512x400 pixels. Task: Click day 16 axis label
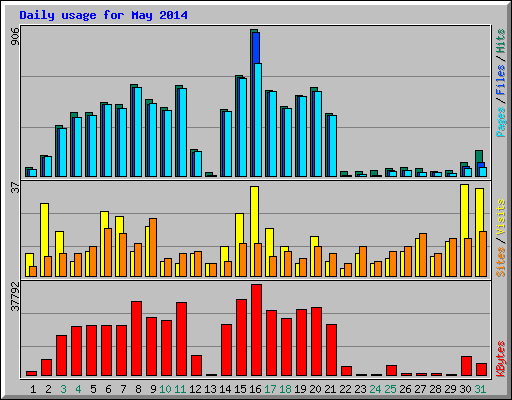[x=255, y=389]
